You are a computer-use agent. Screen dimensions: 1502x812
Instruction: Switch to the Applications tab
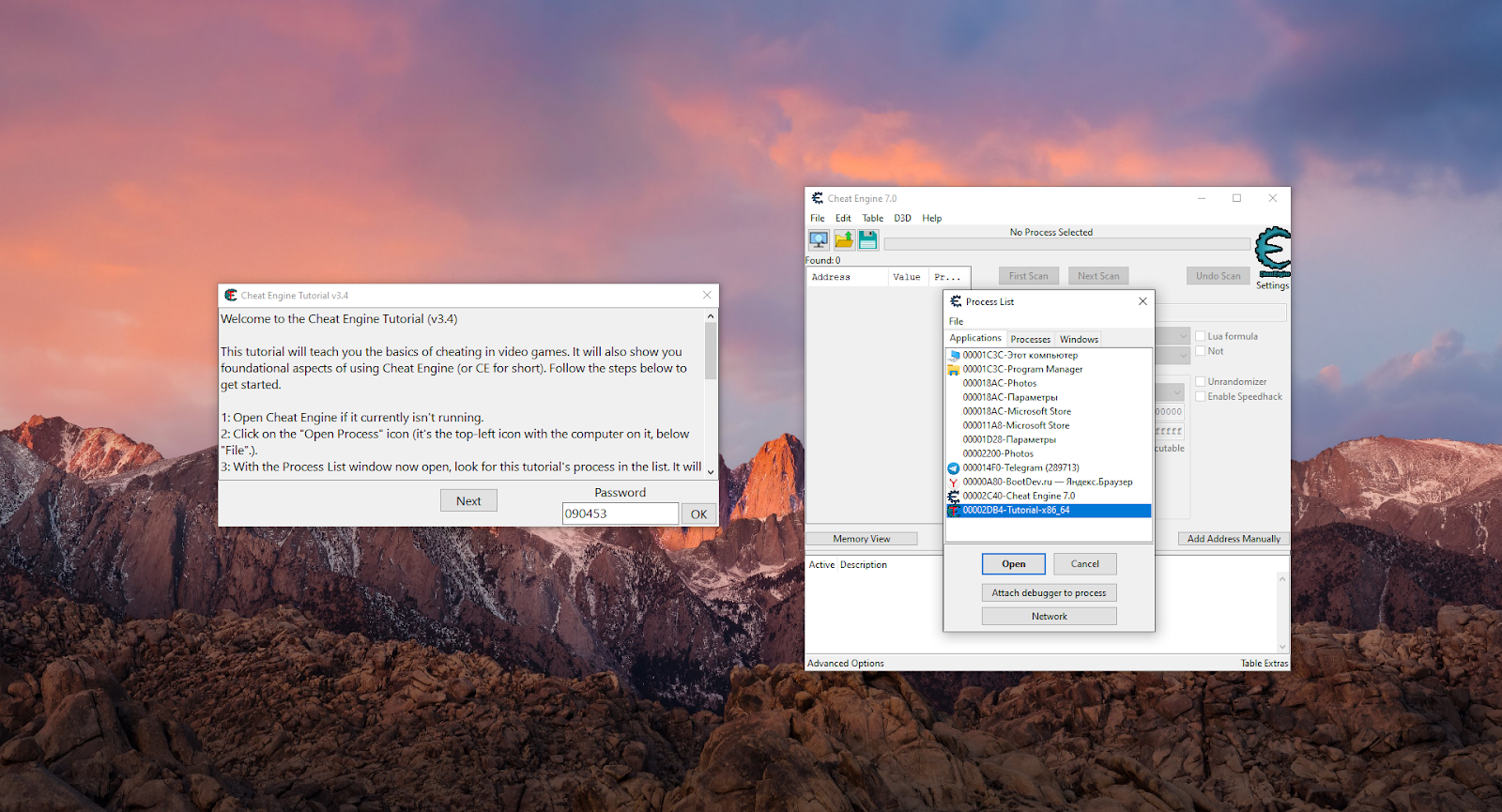[975, 338]
